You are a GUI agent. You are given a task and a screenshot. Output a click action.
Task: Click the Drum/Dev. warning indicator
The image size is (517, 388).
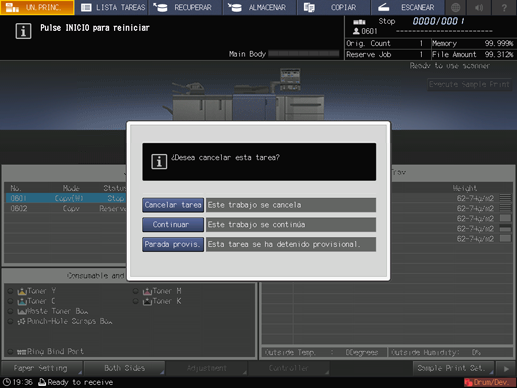coord(489,382)
